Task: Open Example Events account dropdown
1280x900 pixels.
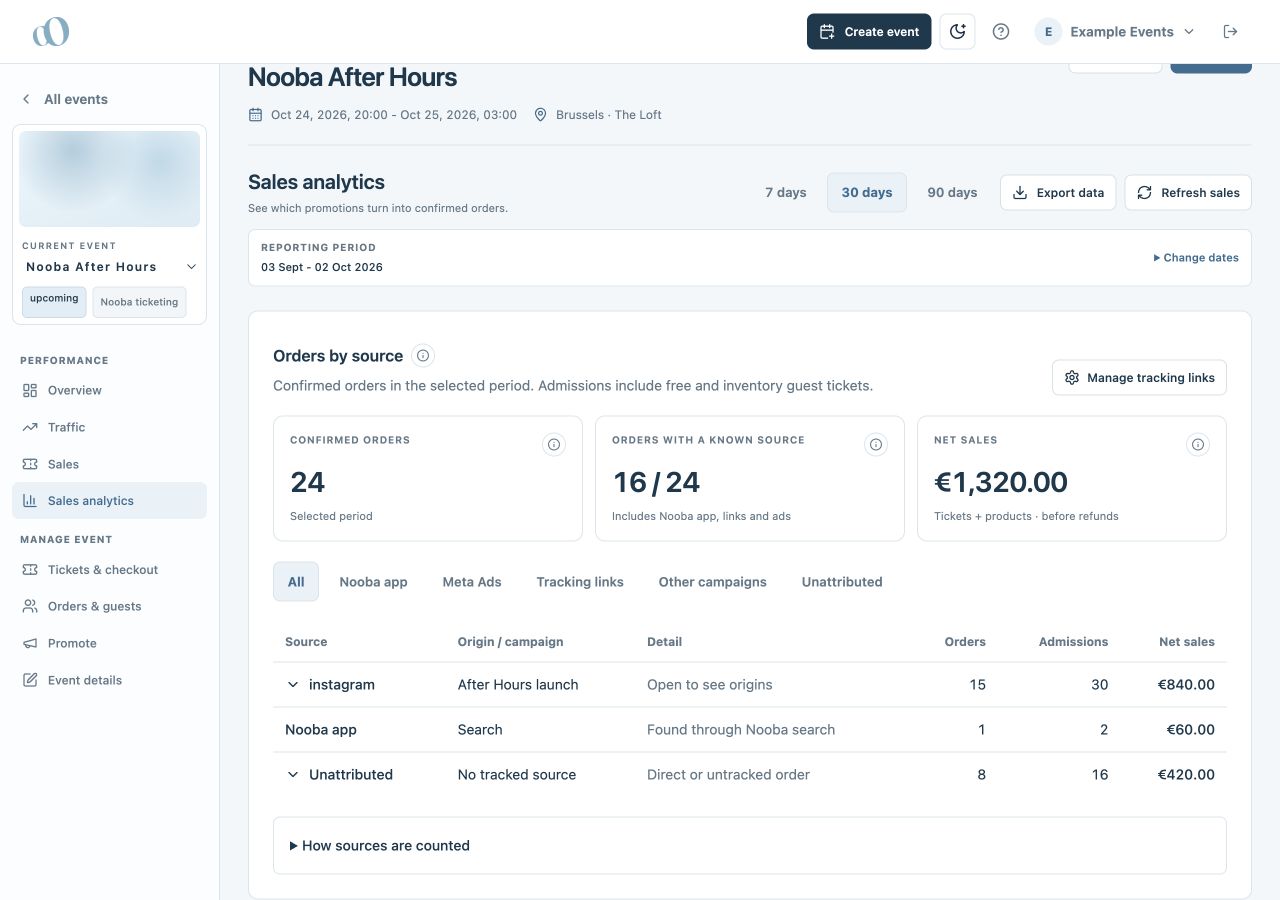Action: point(1115,32)
